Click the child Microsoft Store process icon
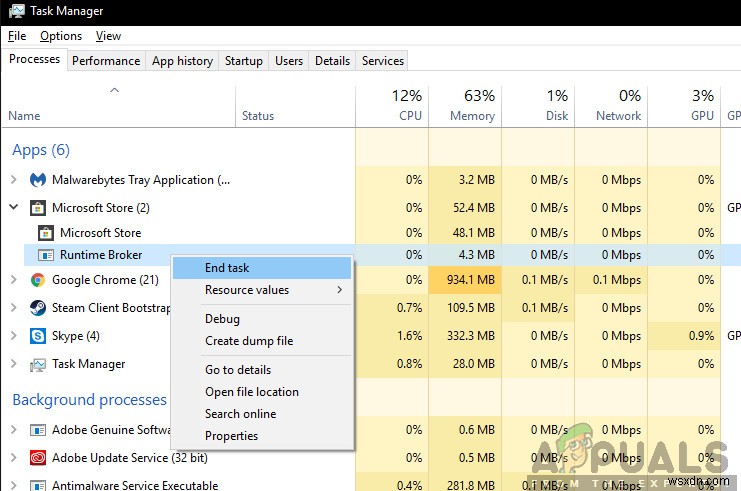This screenshot has height=491, width=741. click(x=45, y=233)
